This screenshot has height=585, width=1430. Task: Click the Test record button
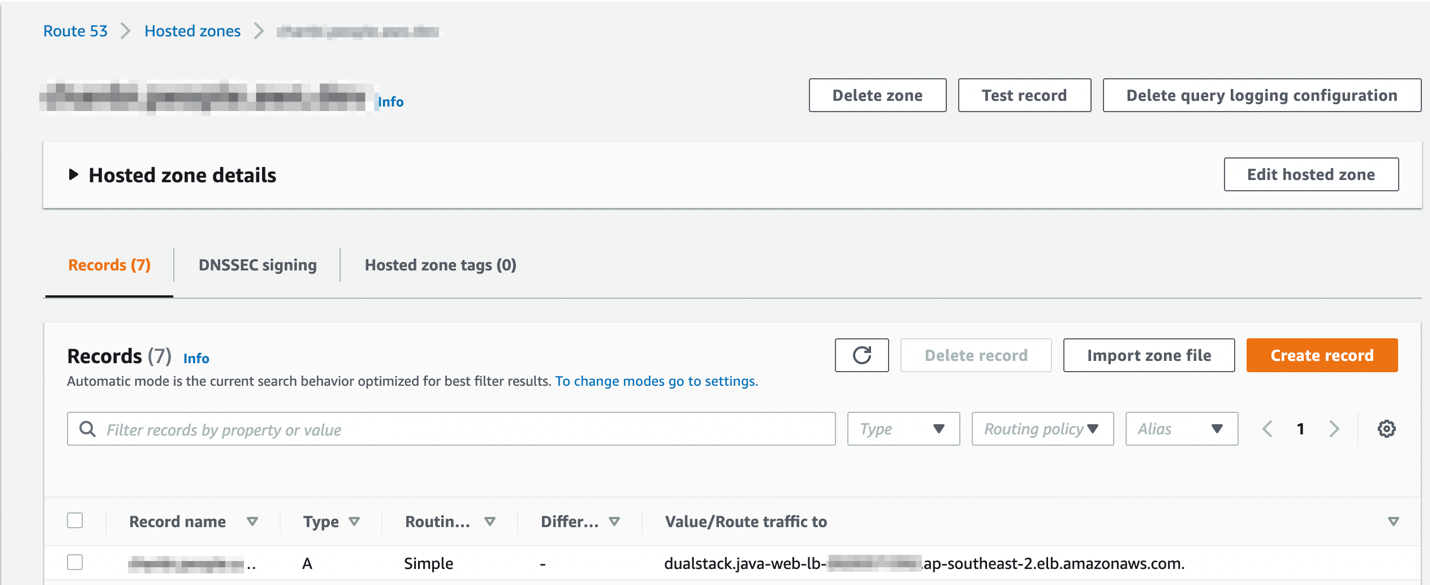pos(1024,95)
